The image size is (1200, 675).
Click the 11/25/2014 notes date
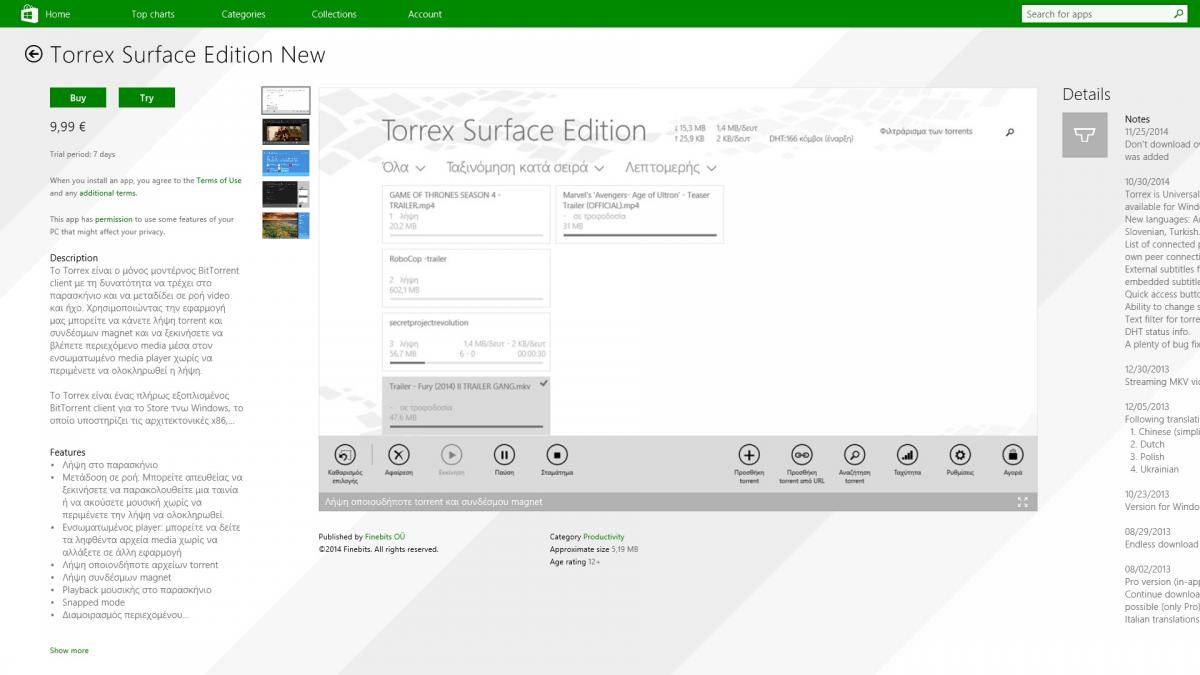pos(1147,132)
